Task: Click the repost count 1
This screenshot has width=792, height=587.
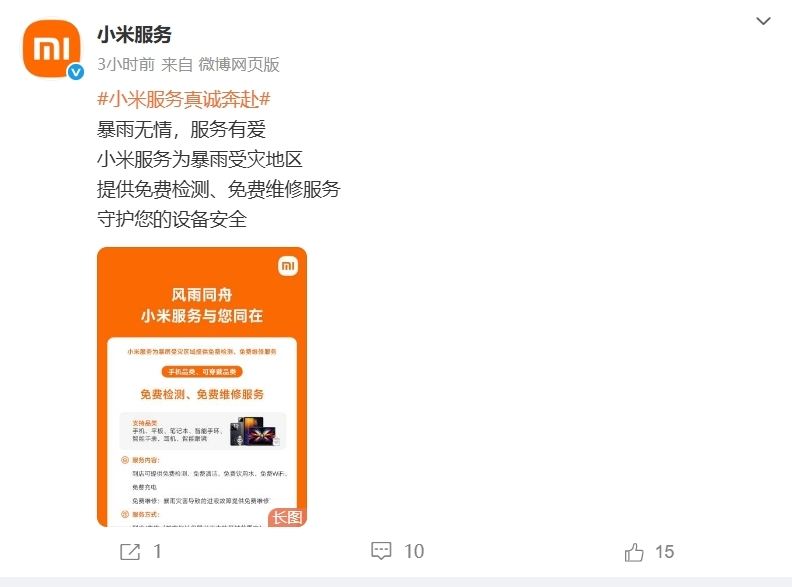Action: click(158, 552)
